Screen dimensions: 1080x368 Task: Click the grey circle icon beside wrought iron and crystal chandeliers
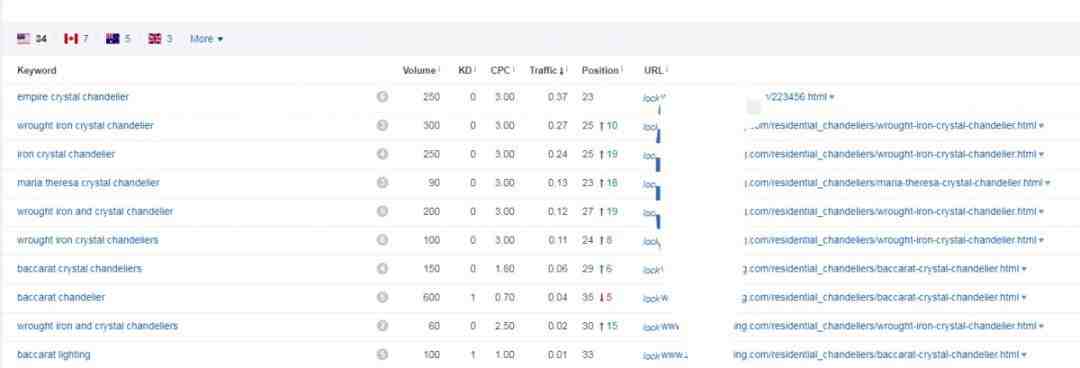pos(382,326)
